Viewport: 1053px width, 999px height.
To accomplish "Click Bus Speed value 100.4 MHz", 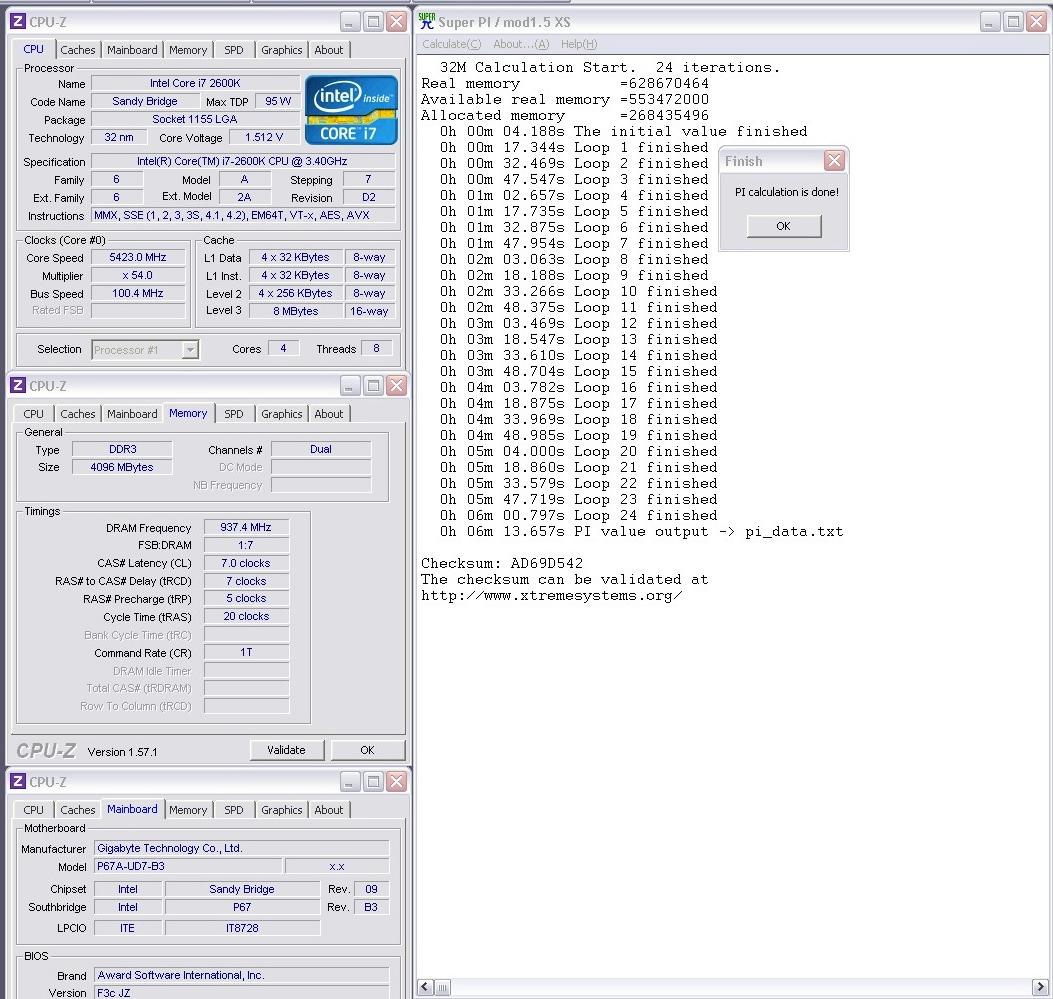I will click(138, 293).
